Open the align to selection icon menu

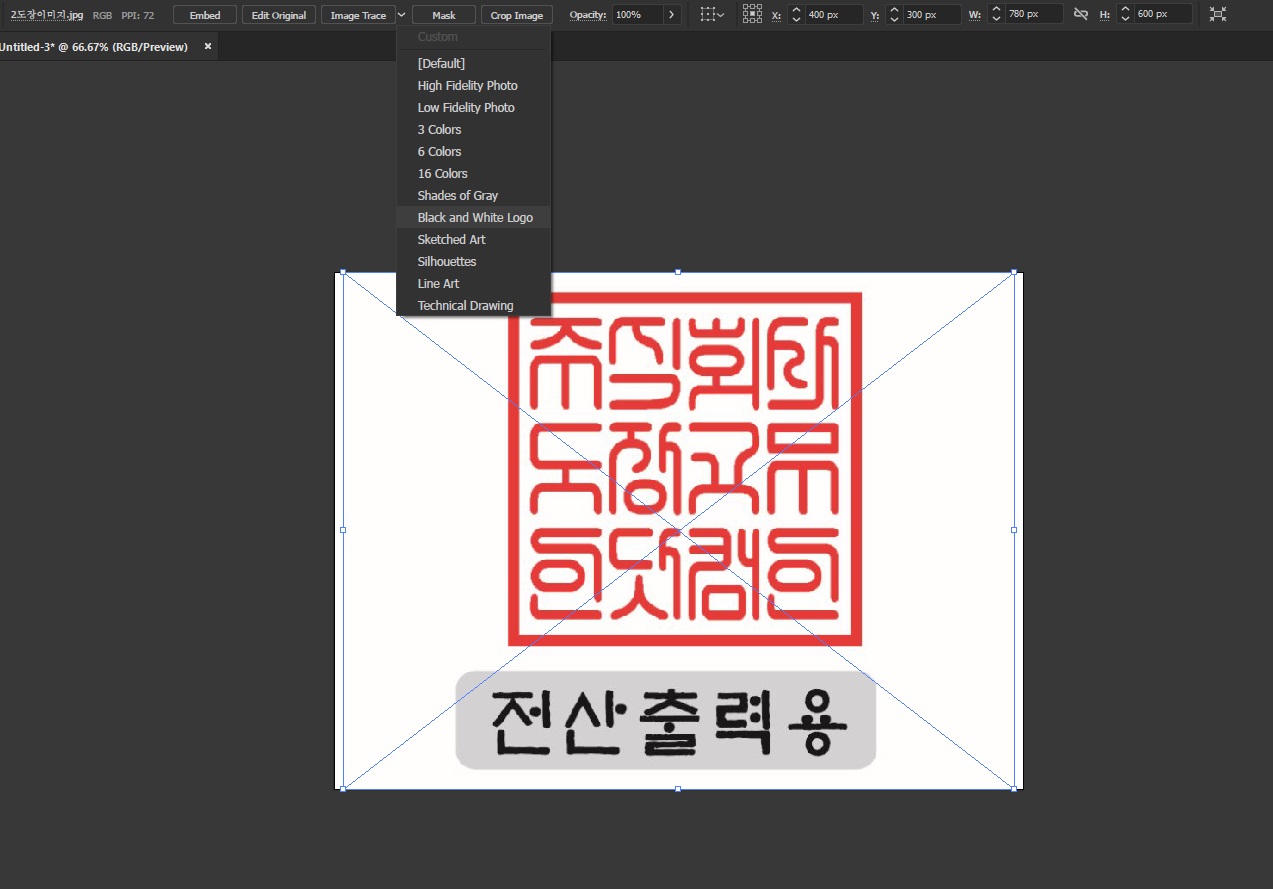[x=712, y=14]
